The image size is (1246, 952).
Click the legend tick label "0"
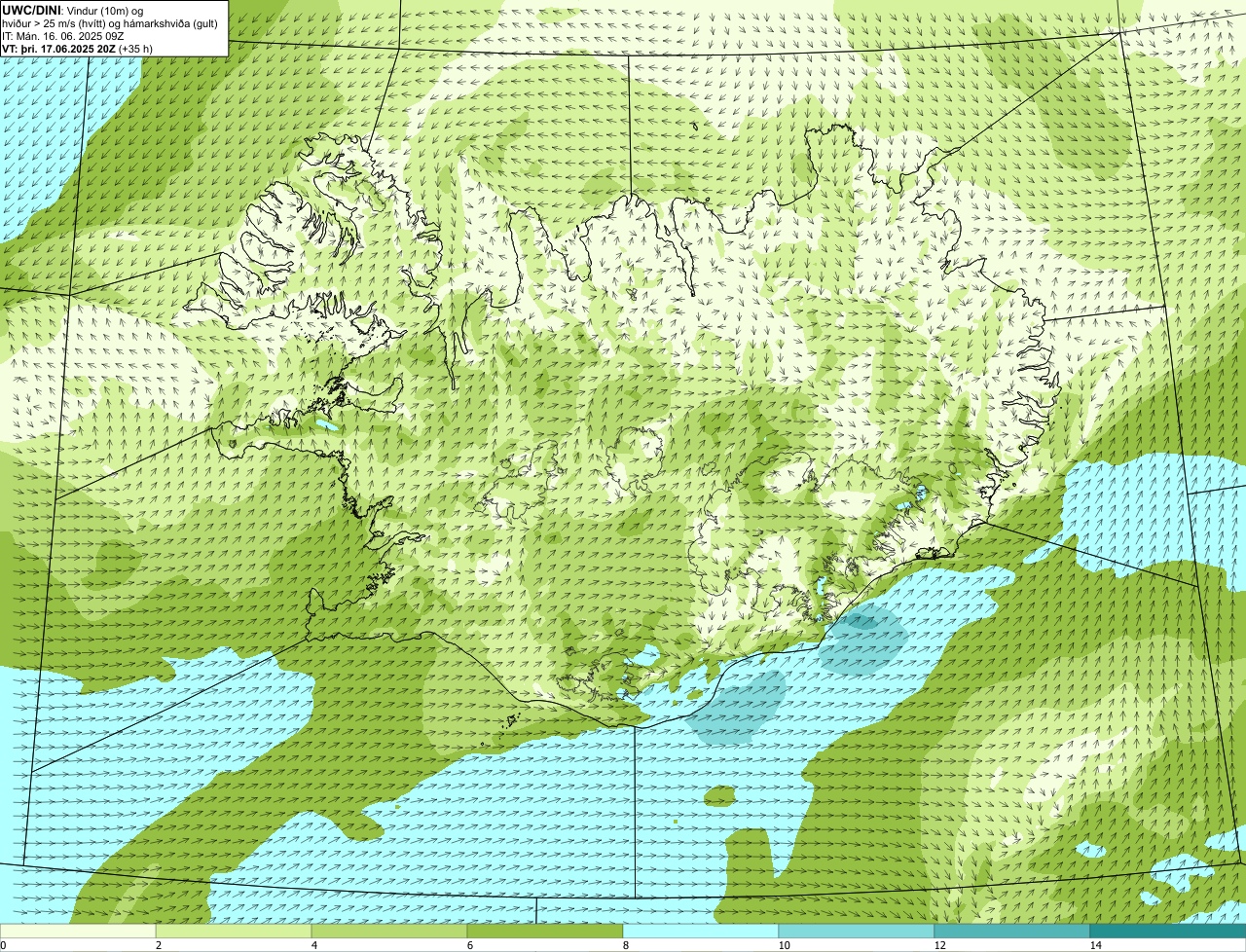3,945
